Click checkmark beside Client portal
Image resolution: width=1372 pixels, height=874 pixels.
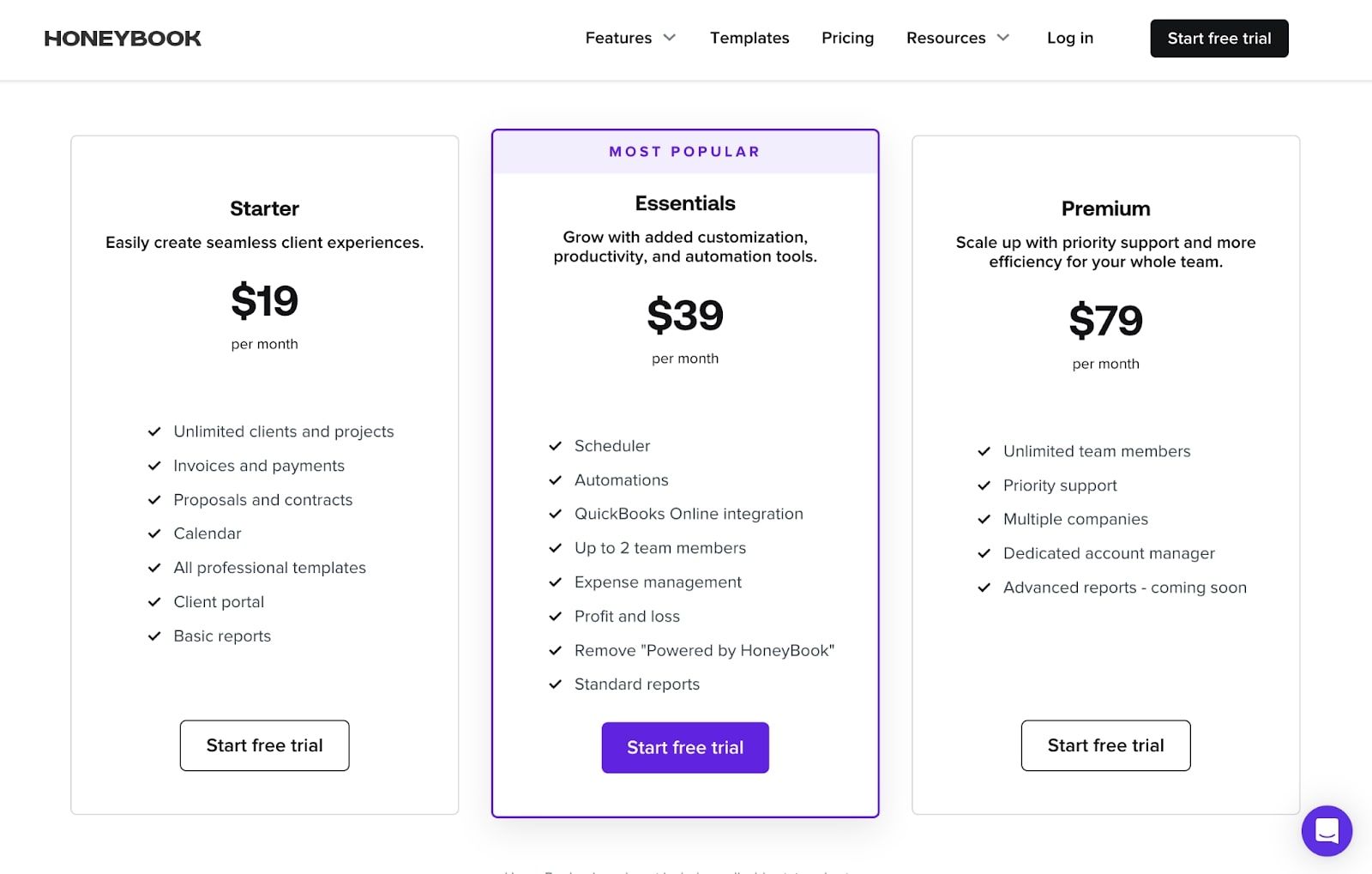(x=154, y=602)
